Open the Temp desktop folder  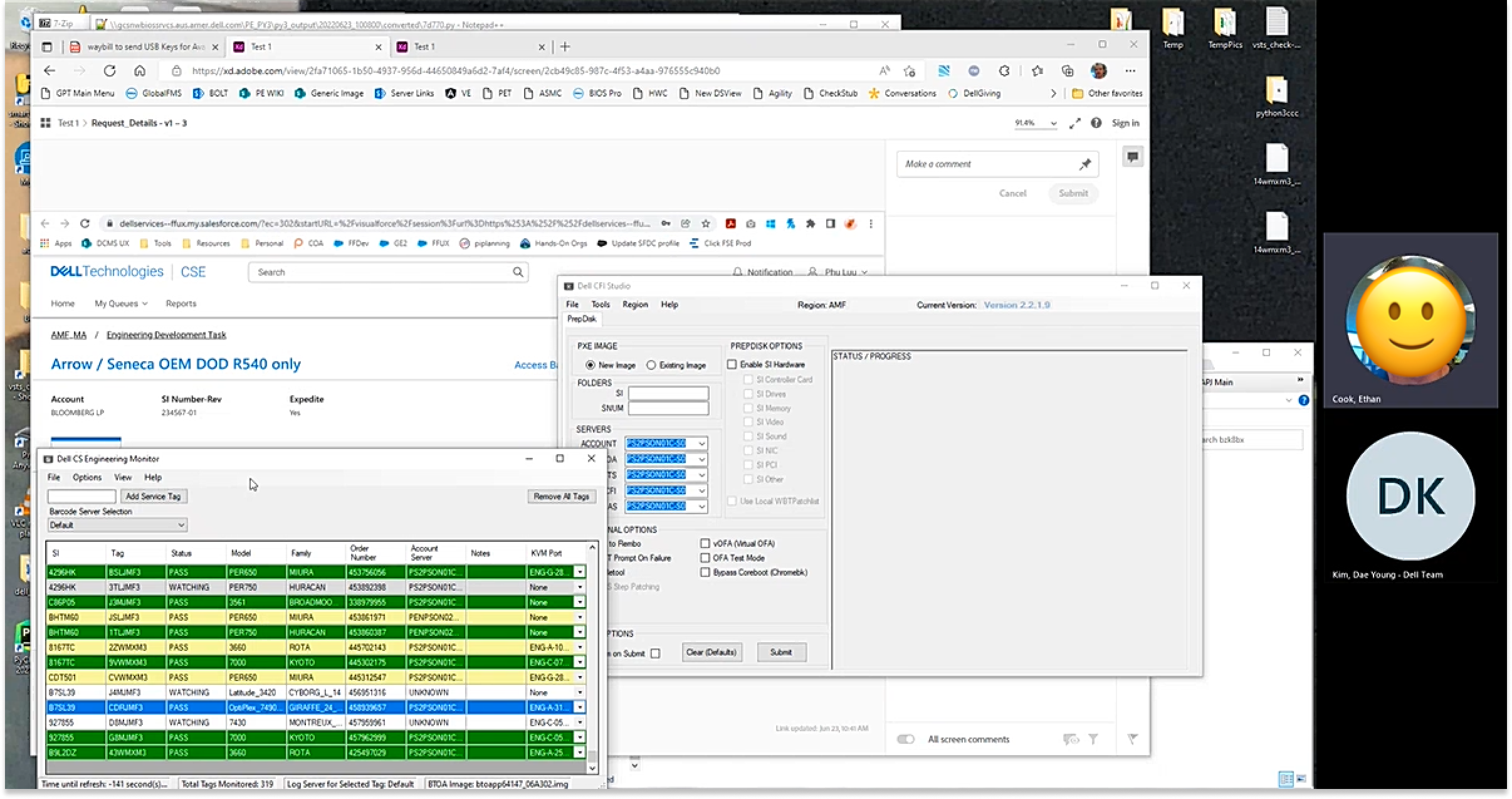1173,26
